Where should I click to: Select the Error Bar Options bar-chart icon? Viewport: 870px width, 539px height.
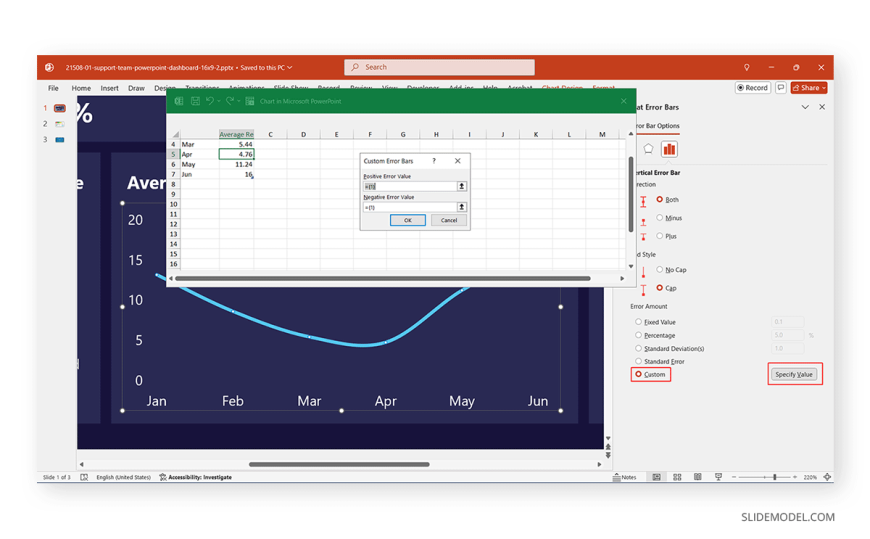tap(670, 149)
